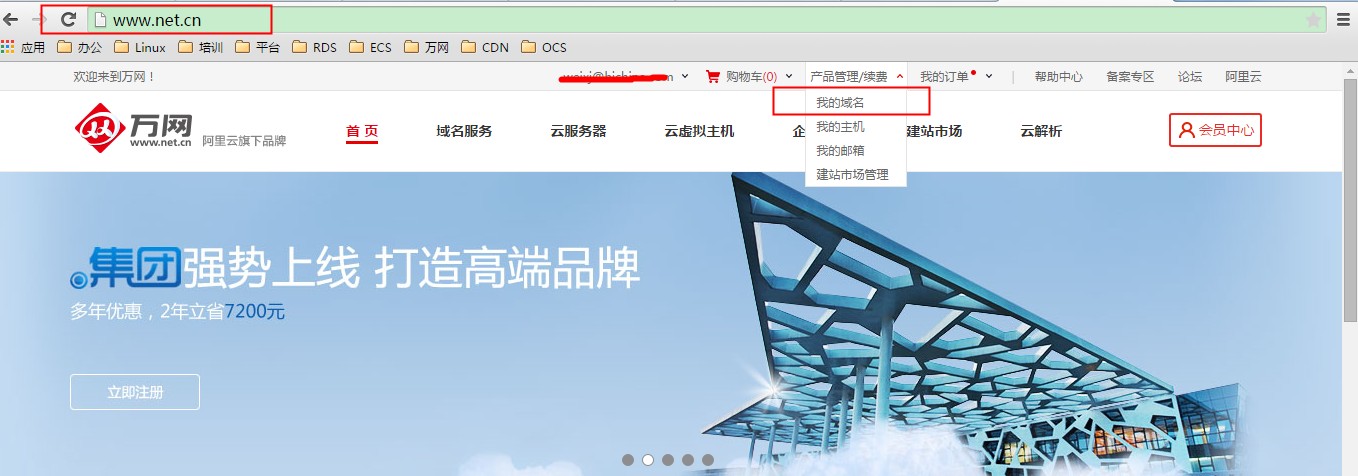Select the first carousel dot indicator
The image size is (1358, 476).
pos(628,460)
